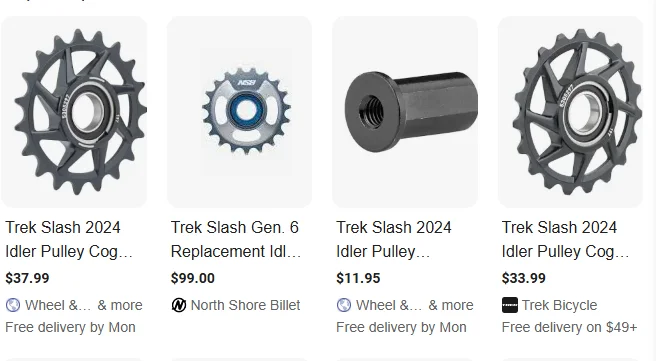
Task: Open the $33.99 Trek idler cog image
Action: coord(570,112)
